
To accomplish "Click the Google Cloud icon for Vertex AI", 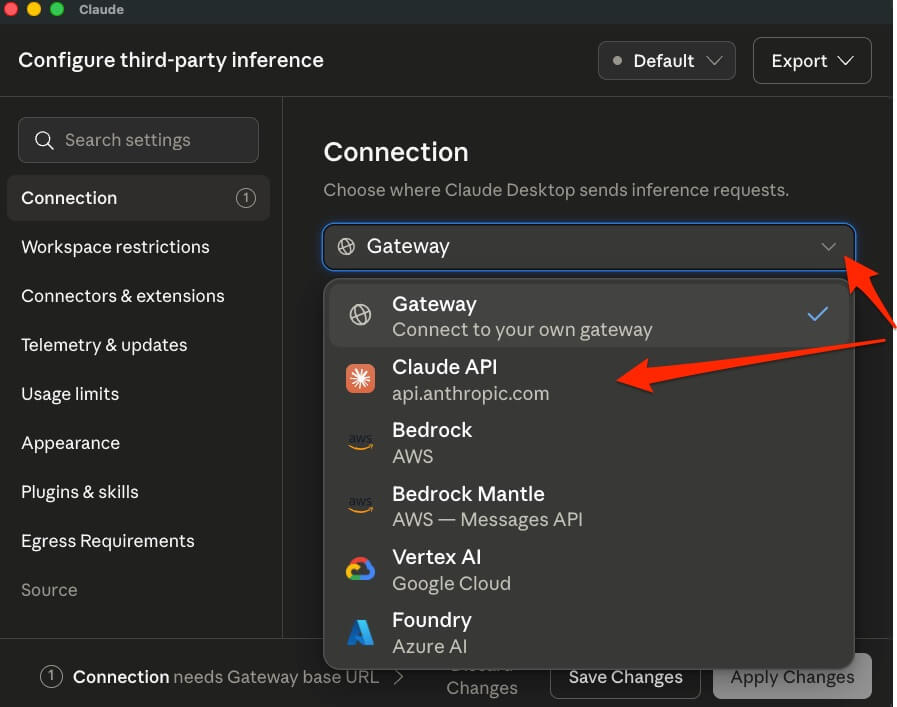I will coord(360,569).
